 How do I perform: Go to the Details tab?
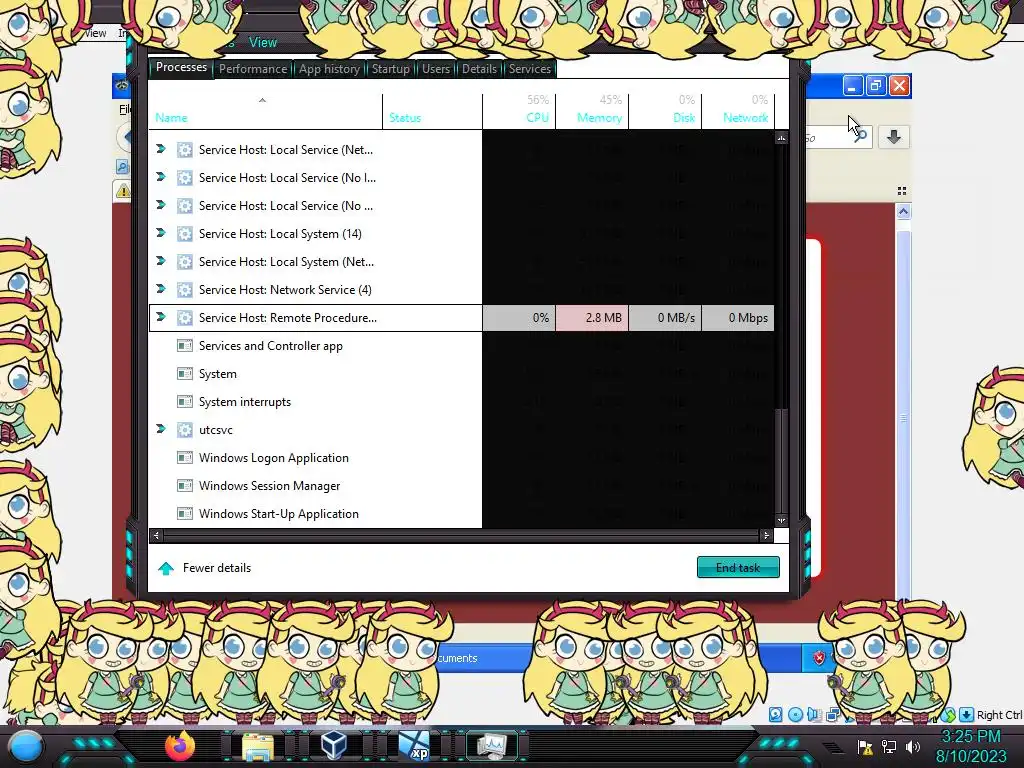479,69
